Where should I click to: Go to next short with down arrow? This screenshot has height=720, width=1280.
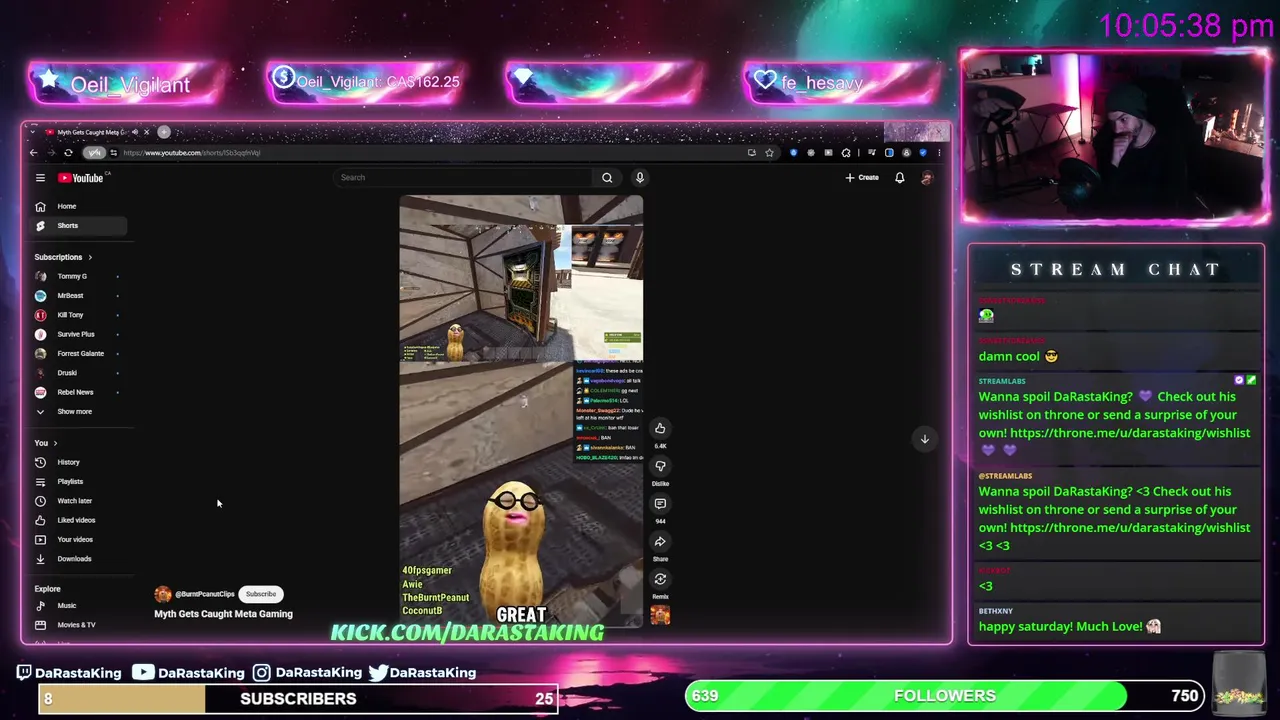point(925,439)
